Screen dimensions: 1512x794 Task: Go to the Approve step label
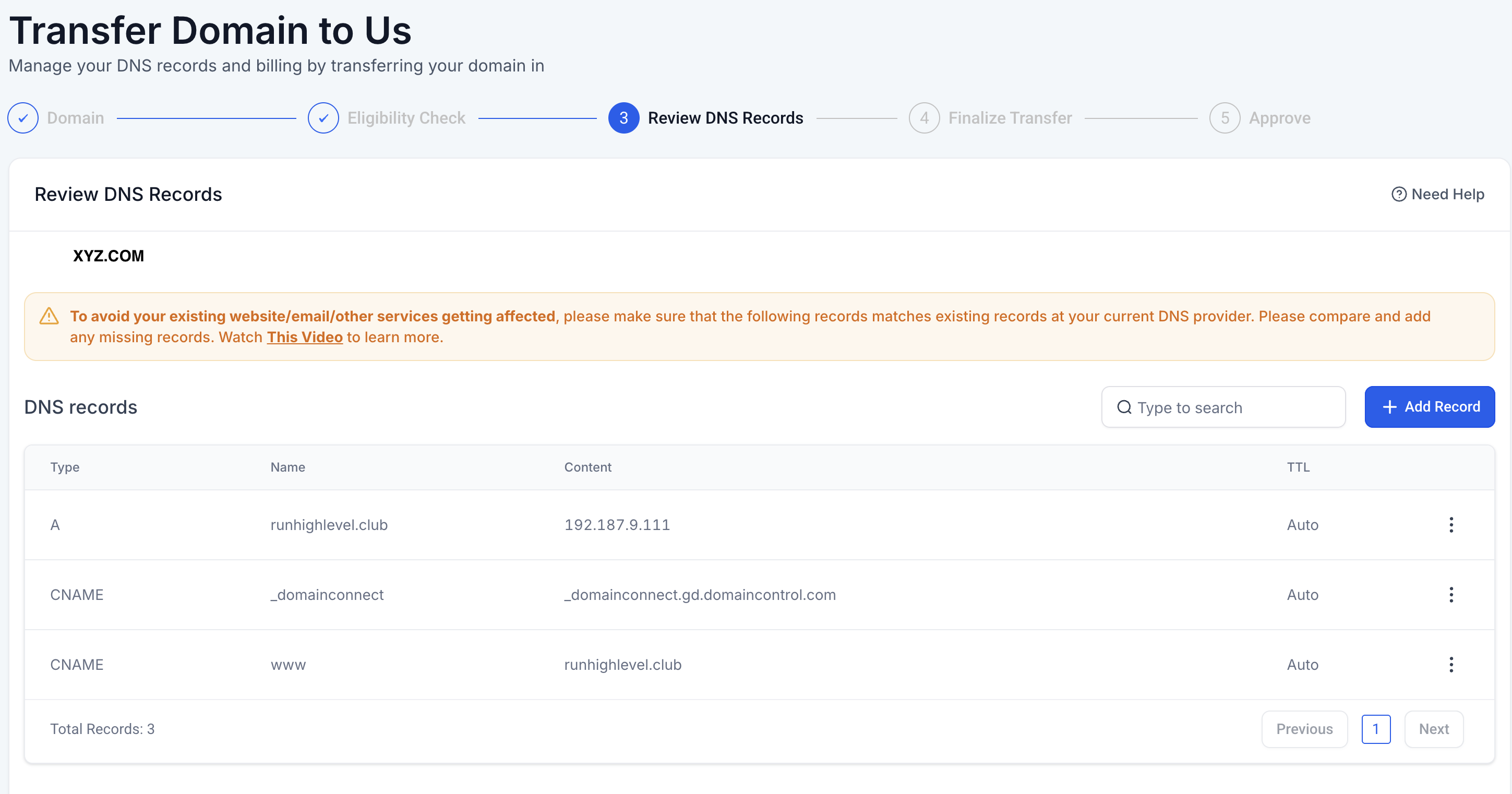[1279, 118]
